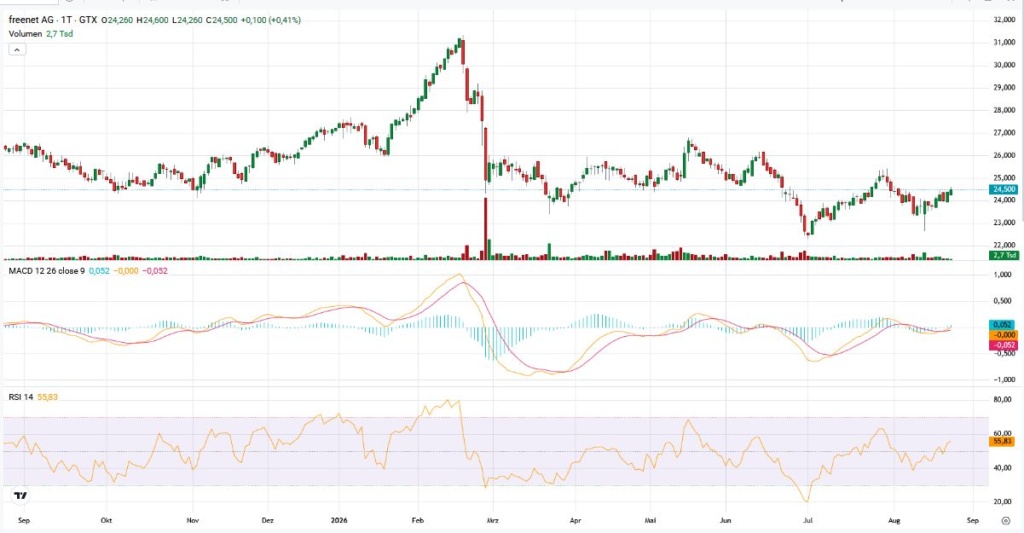Click the -1,000 label on the MACD scale
The image size is (1024, 533).
tap(1002, 380)
